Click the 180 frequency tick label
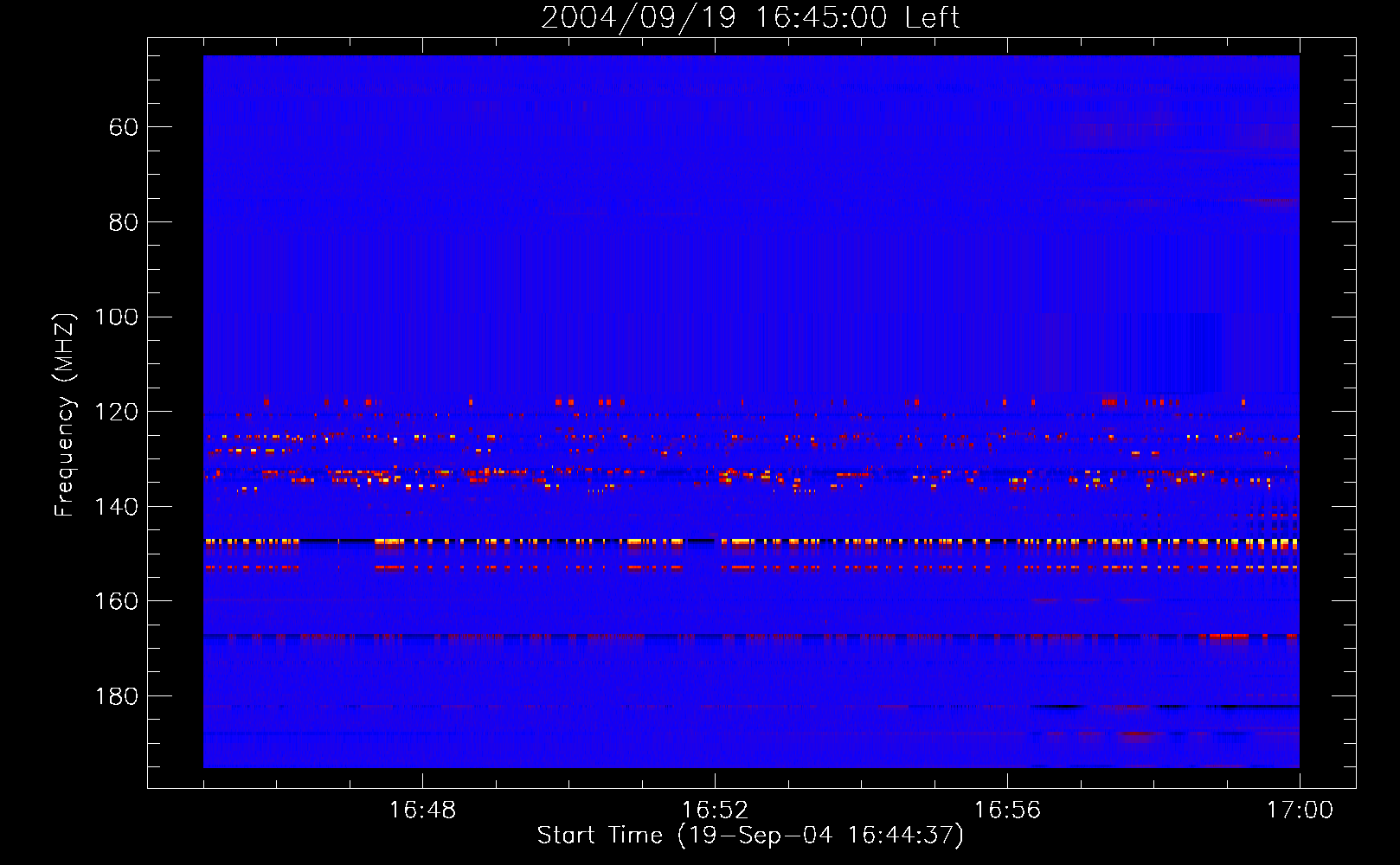This screenshot has height=865, width=1400. coord(117,697)
